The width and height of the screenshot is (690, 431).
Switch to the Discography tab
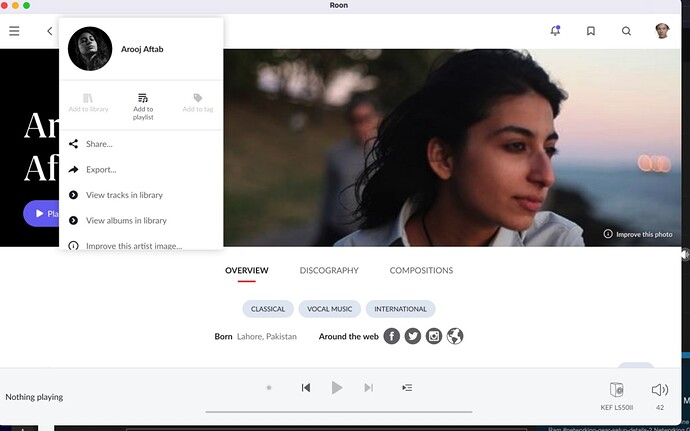329,270
